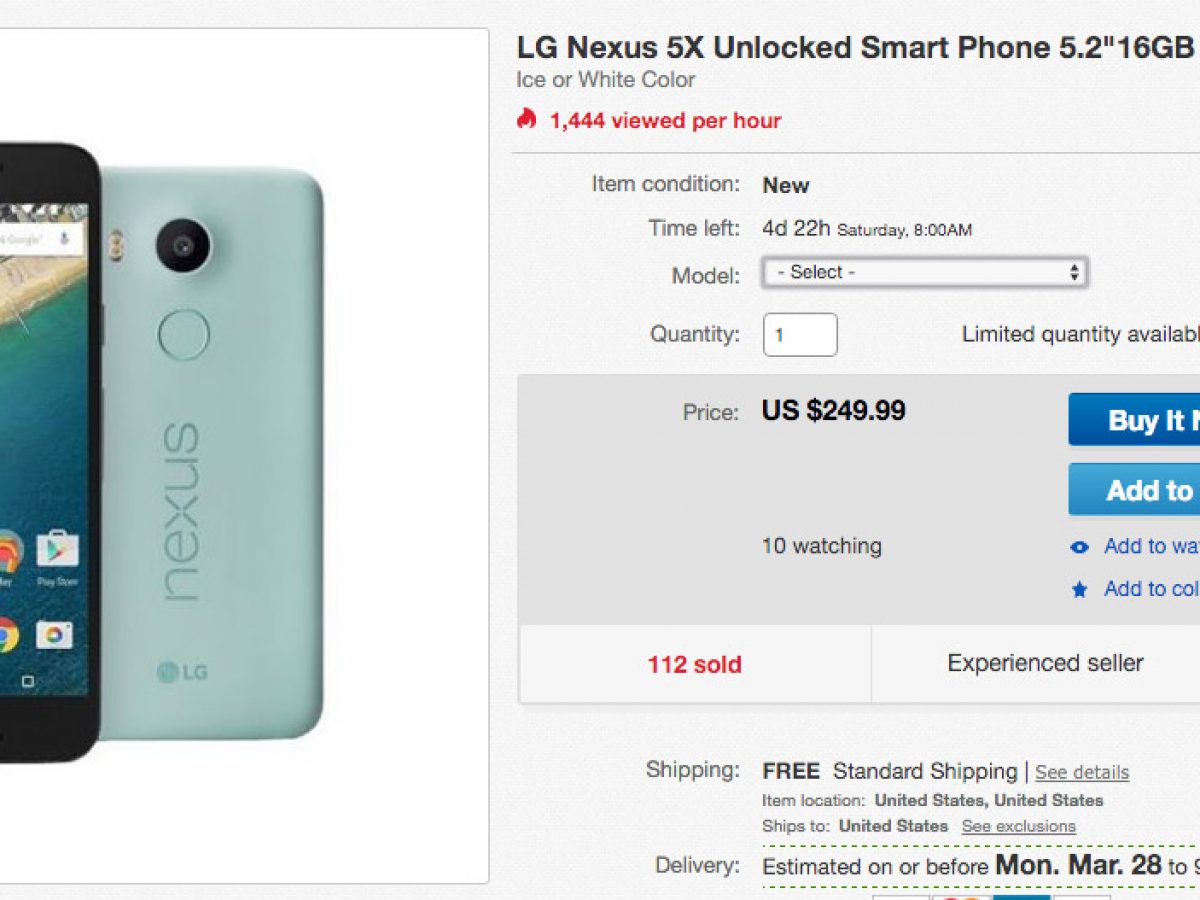
Task: Click the LG logo on the phone back
Action: (x=182, y=672)
